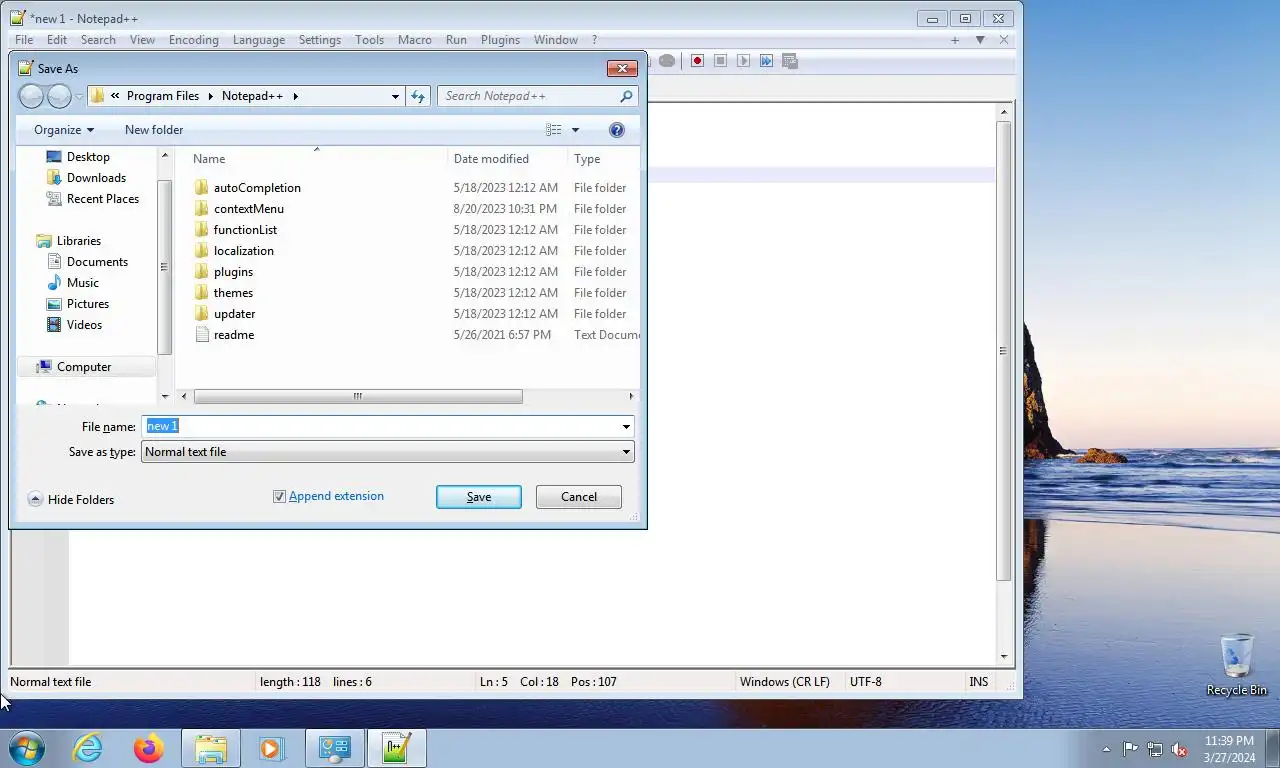Start macro recording with the red record icon
Image resolution: width=1280 pixels, height=768 pixels.
[697, 61]
